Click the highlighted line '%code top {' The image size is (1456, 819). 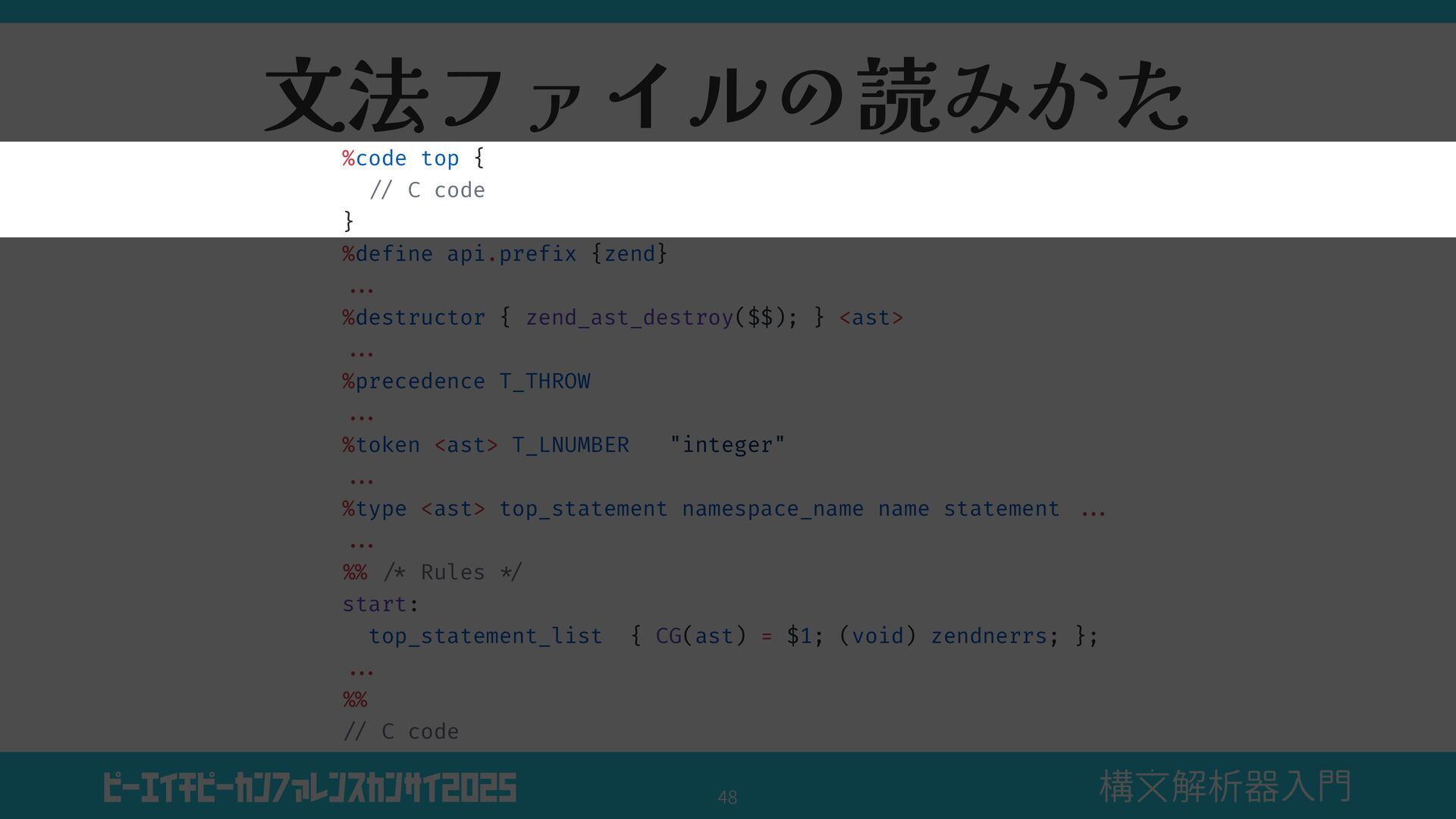413,158
